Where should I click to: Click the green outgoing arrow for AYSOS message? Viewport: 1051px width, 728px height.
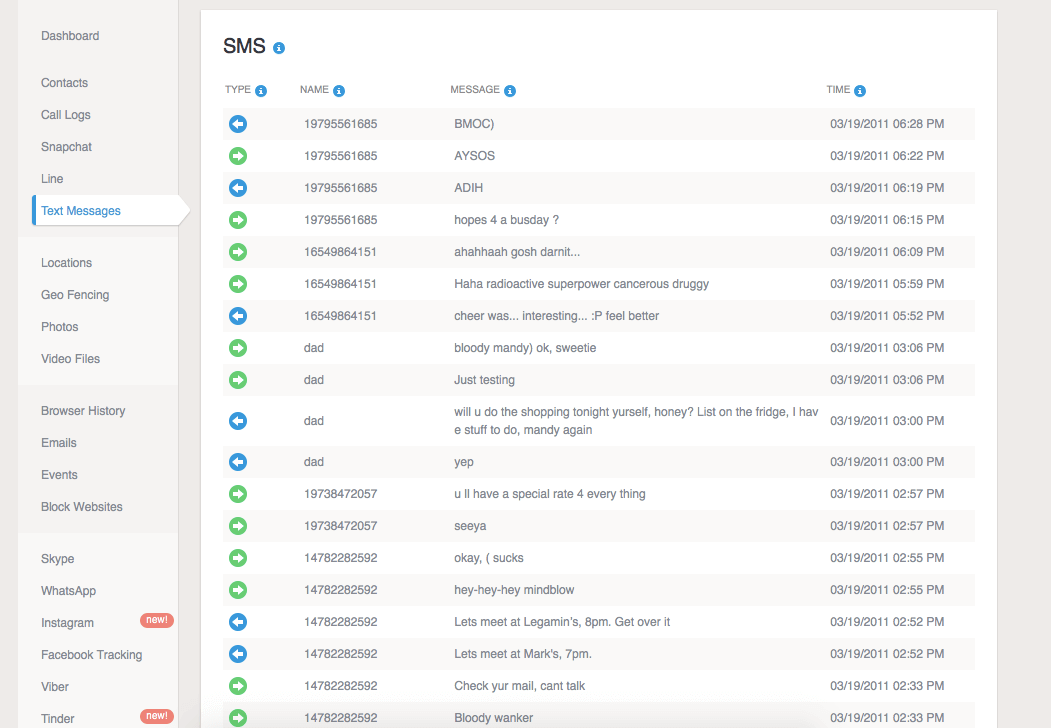coord(238,156)
